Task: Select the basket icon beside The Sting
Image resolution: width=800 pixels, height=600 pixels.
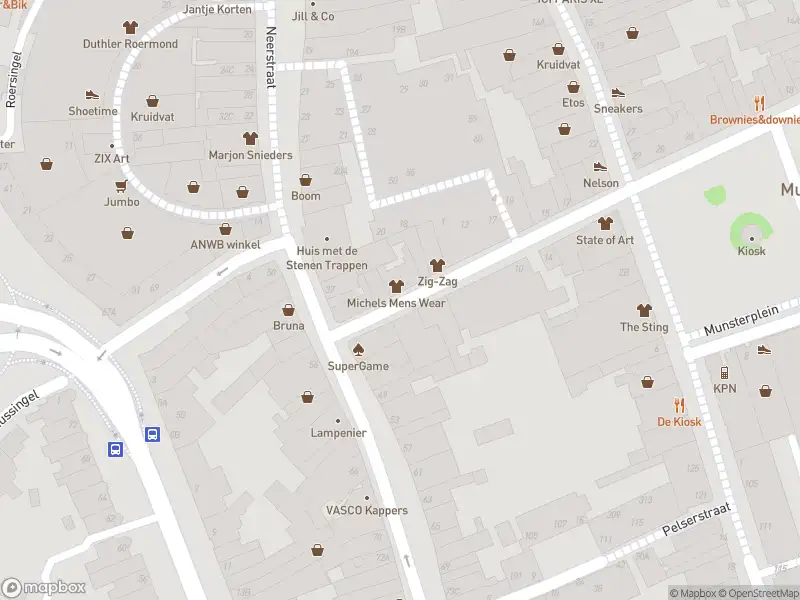Action: click(x=647, y=382)
